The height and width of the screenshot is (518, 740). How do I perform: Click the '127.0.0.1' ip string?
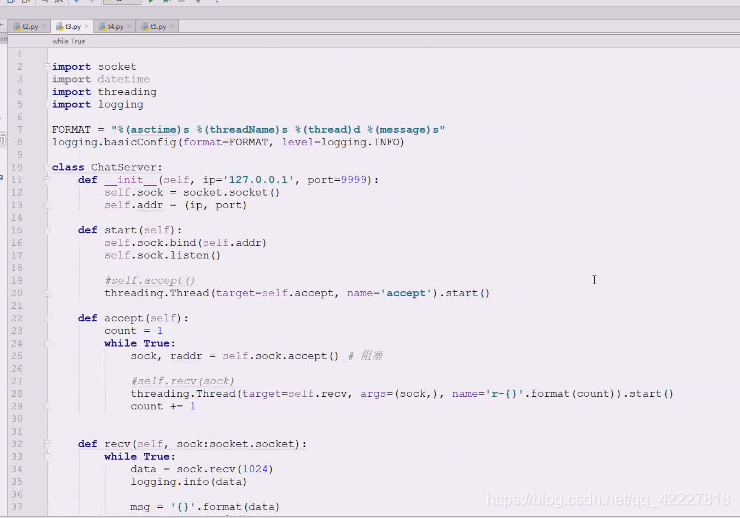258,180
